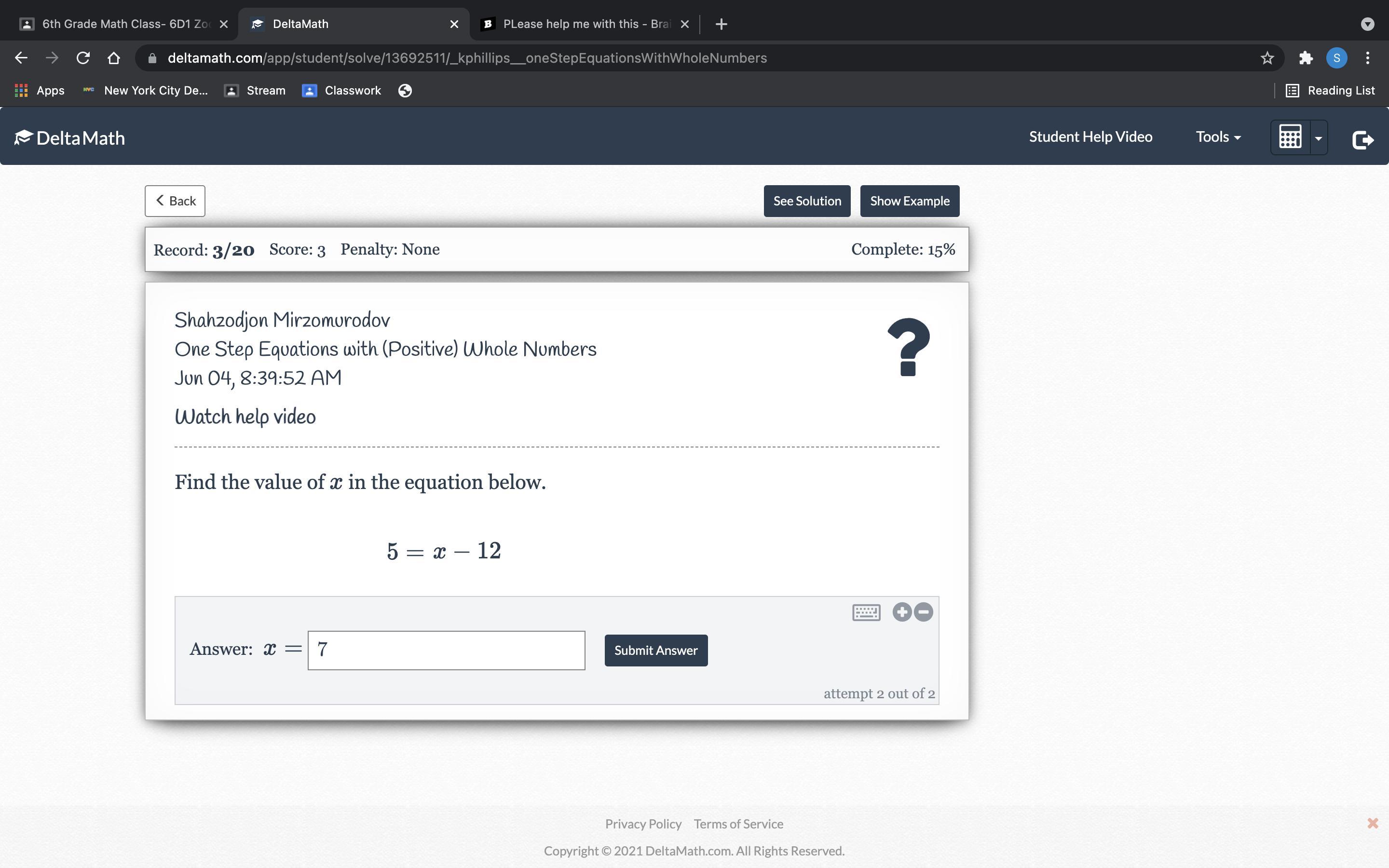Screen dimensions: 1389x868
Task: Click the answer input field
Action: click(446, 651)
